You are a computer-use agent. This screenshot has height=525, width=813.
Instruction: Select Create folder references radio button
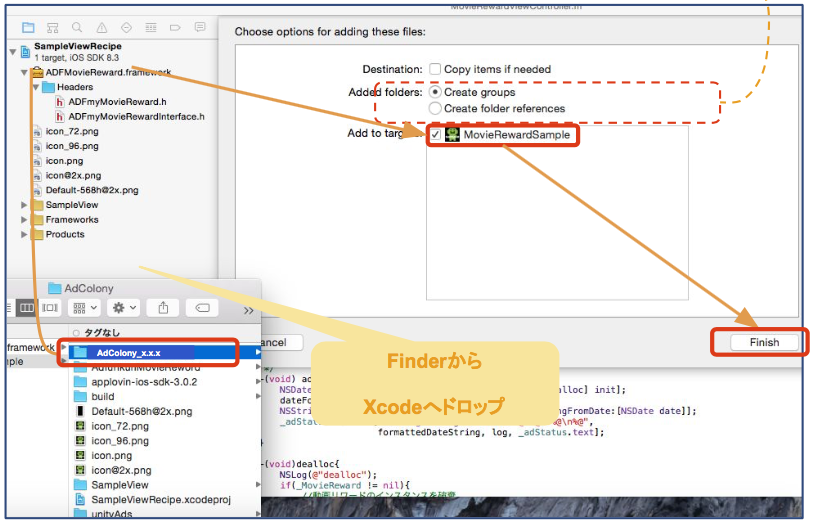[436, 108]
